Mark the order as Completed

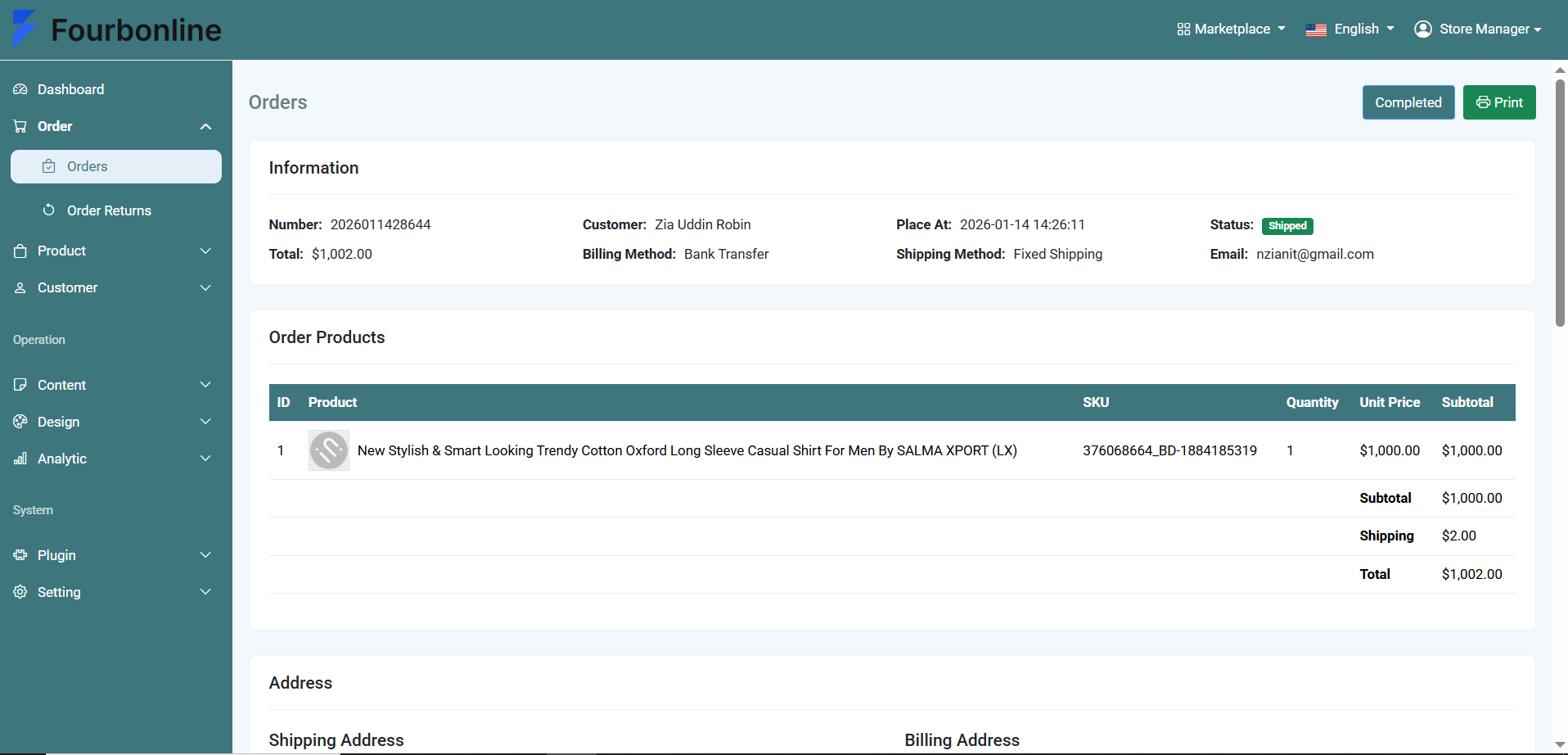pyautogui.click(x=1408, y=102)
